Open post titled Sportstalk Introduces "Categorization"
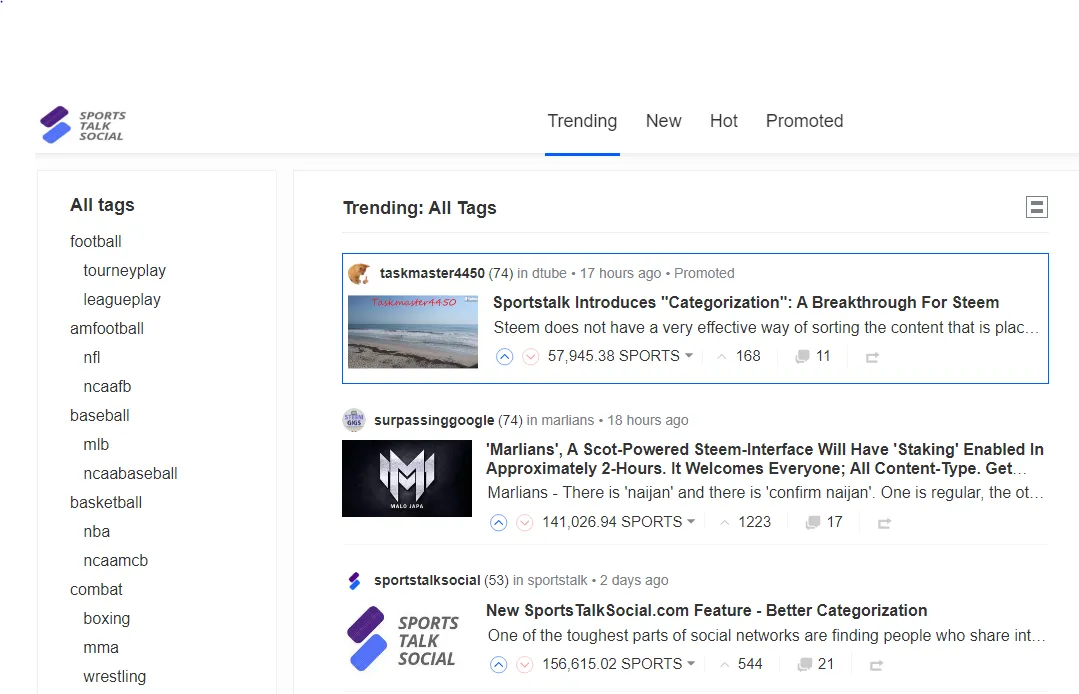Screen dimensions: 1079x694 (x=746, y=303)
